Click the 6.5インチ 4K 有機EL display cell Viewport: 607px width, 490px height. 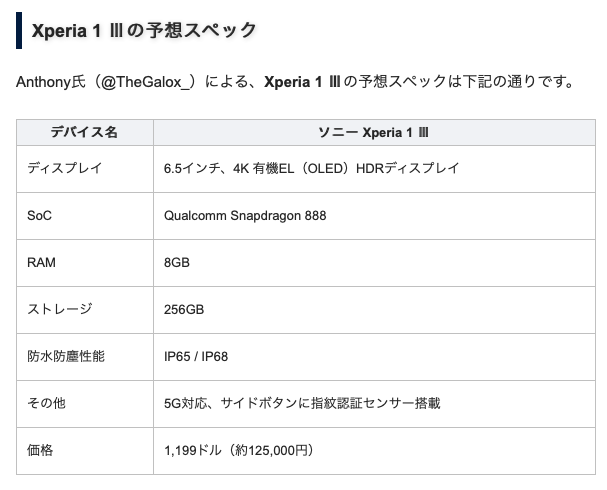pyautogui.click(x=311, y=168)
